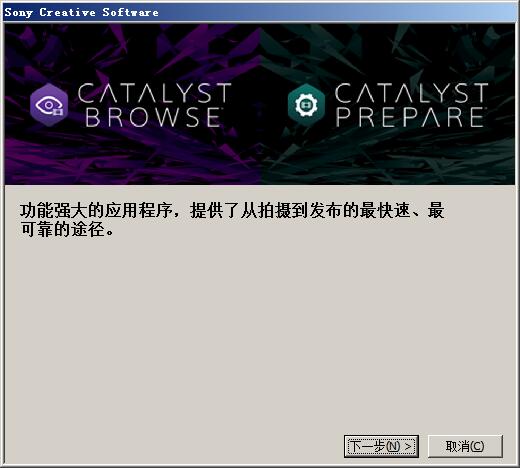The image size is (520, 468).
Task: Click the purple Catalyst Browse eye icon
Action: 49,105
